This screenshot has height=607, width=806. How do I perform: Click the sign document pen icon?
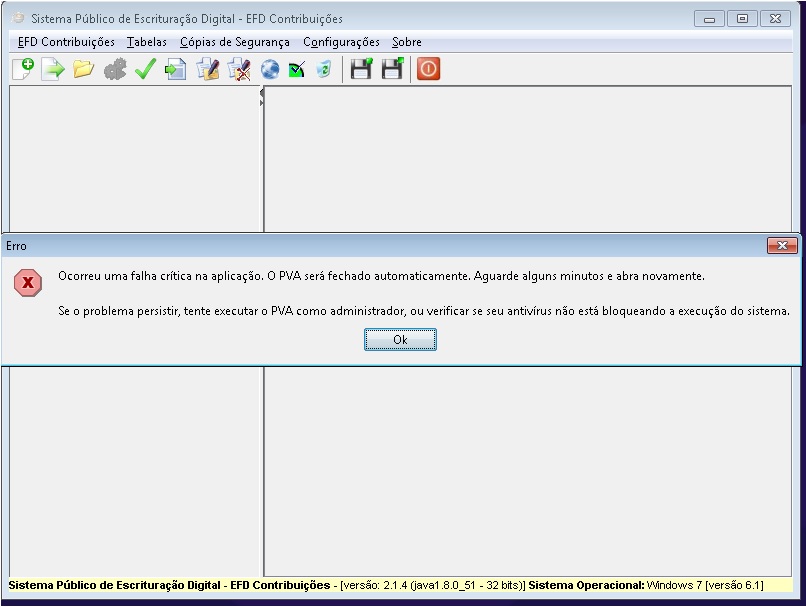click(207, 69)
